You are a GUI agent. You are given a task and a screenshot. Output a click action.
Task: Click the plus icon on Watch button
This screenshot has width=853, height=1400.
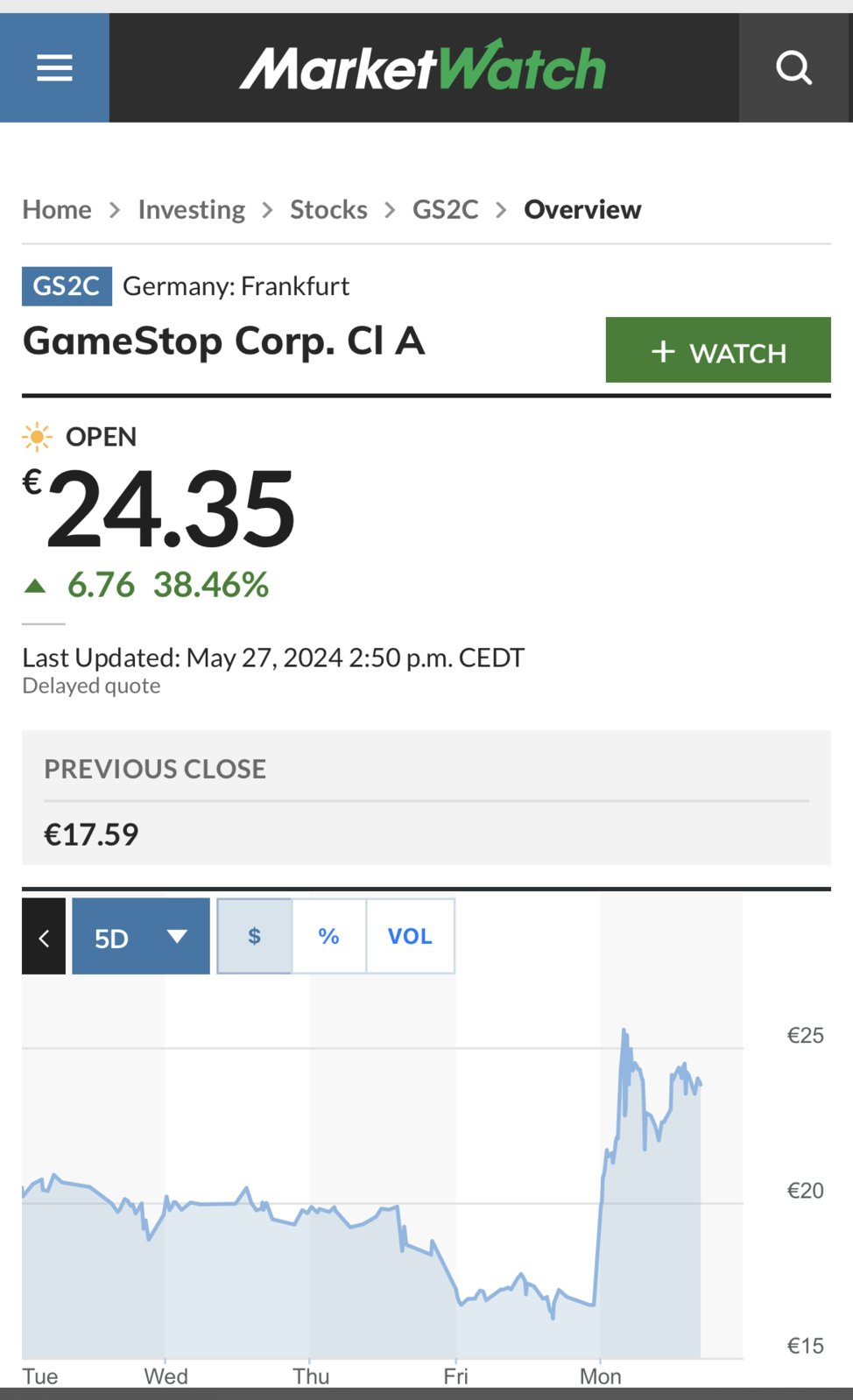[x=663, y=352]
